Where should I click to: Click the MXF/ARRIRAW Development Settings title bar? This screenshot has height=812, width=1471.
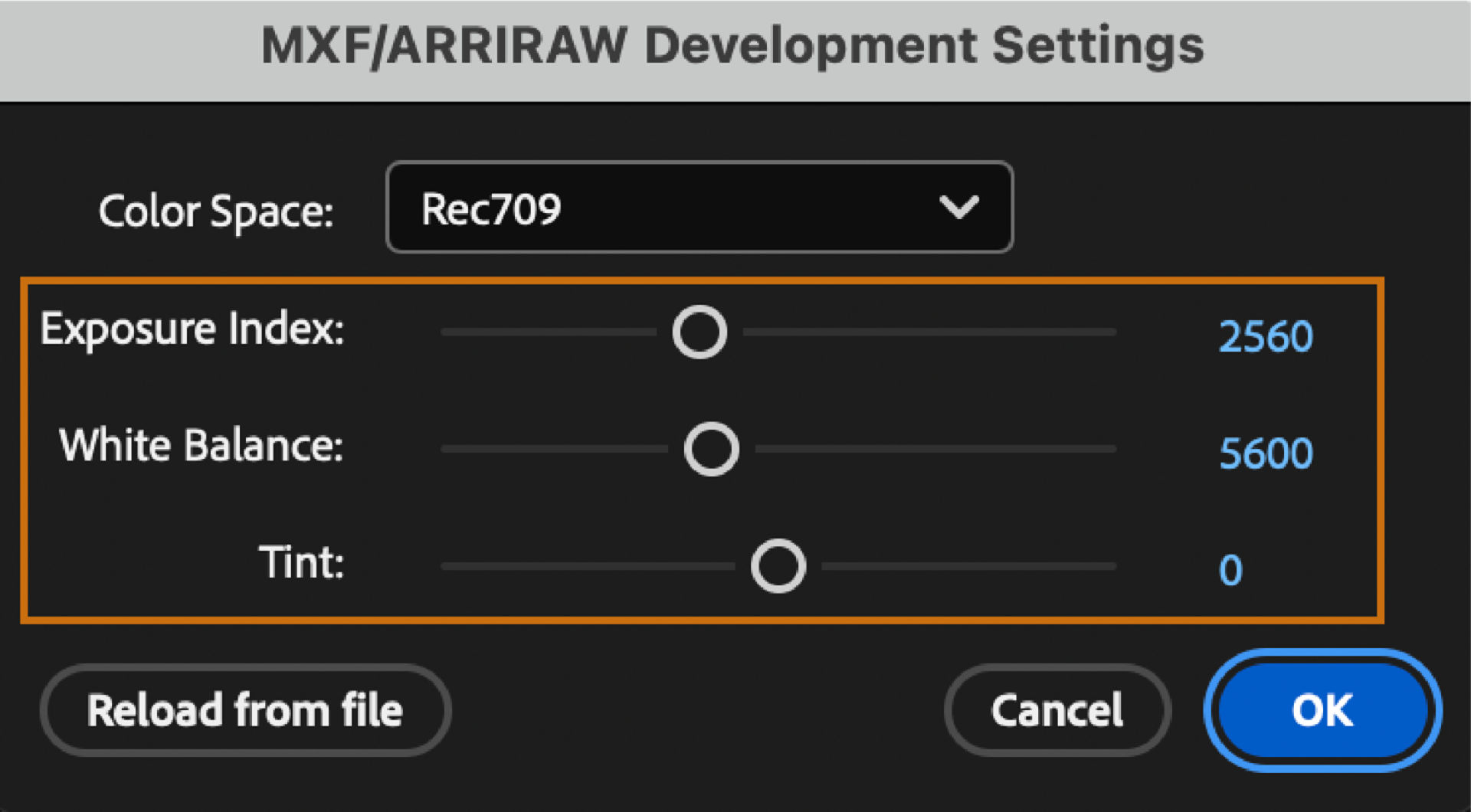click(x=732, y=46)
